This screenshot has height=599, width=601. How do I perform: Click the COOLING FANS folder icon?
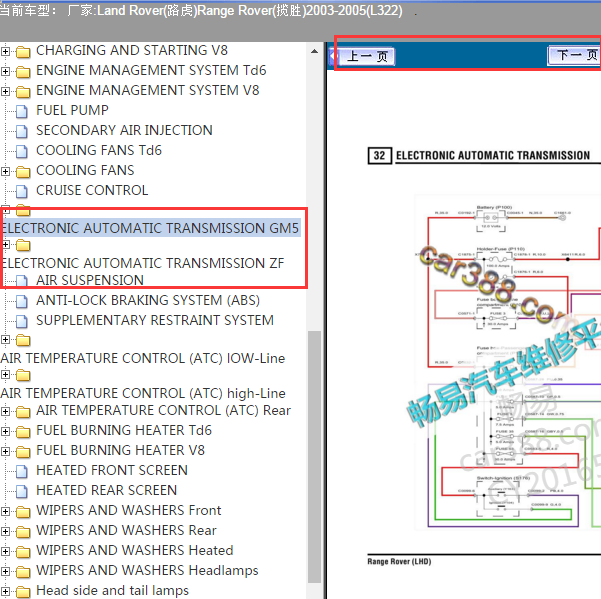pos(23,171)
